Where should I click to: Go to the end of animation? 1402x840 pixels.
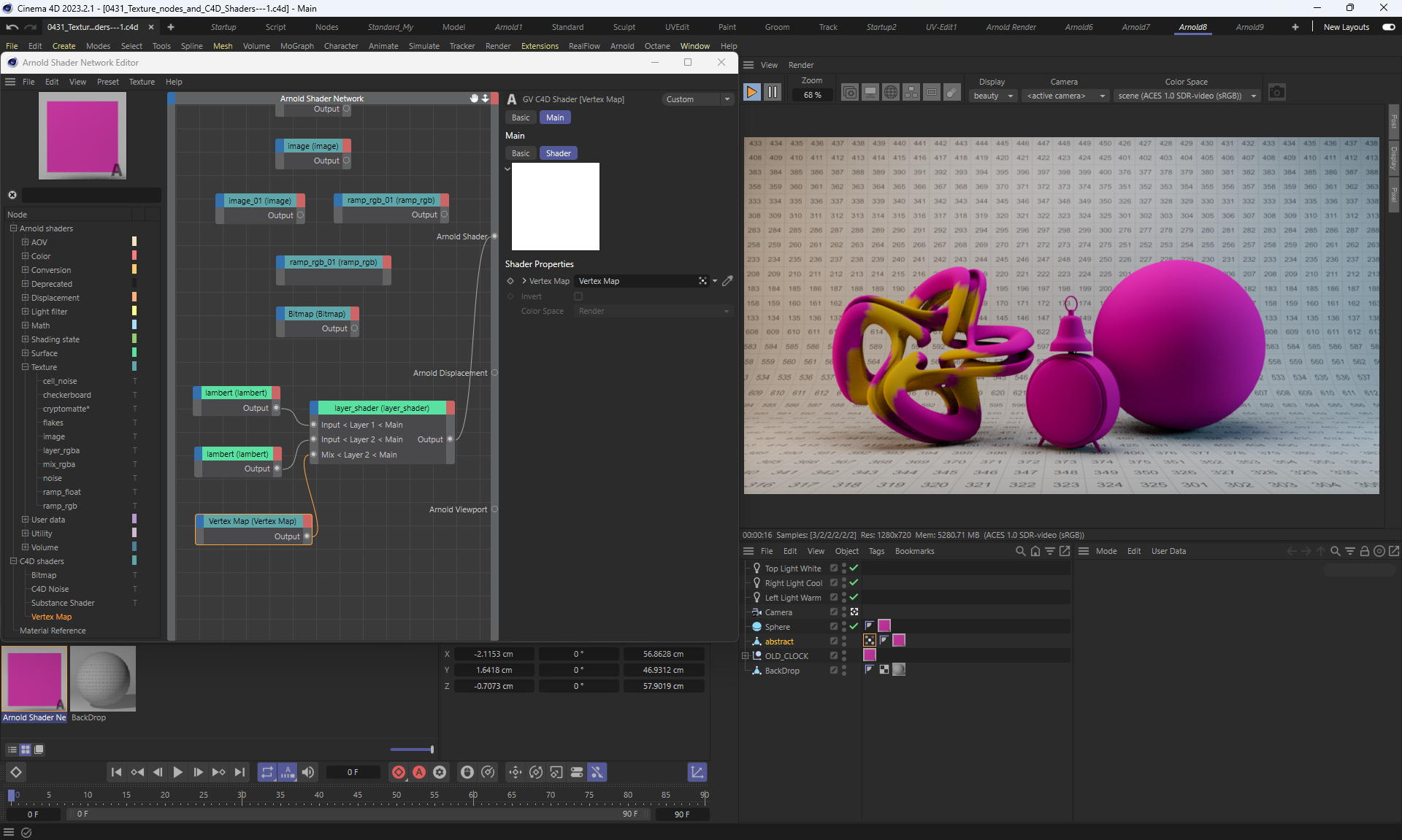click(240, 772)
